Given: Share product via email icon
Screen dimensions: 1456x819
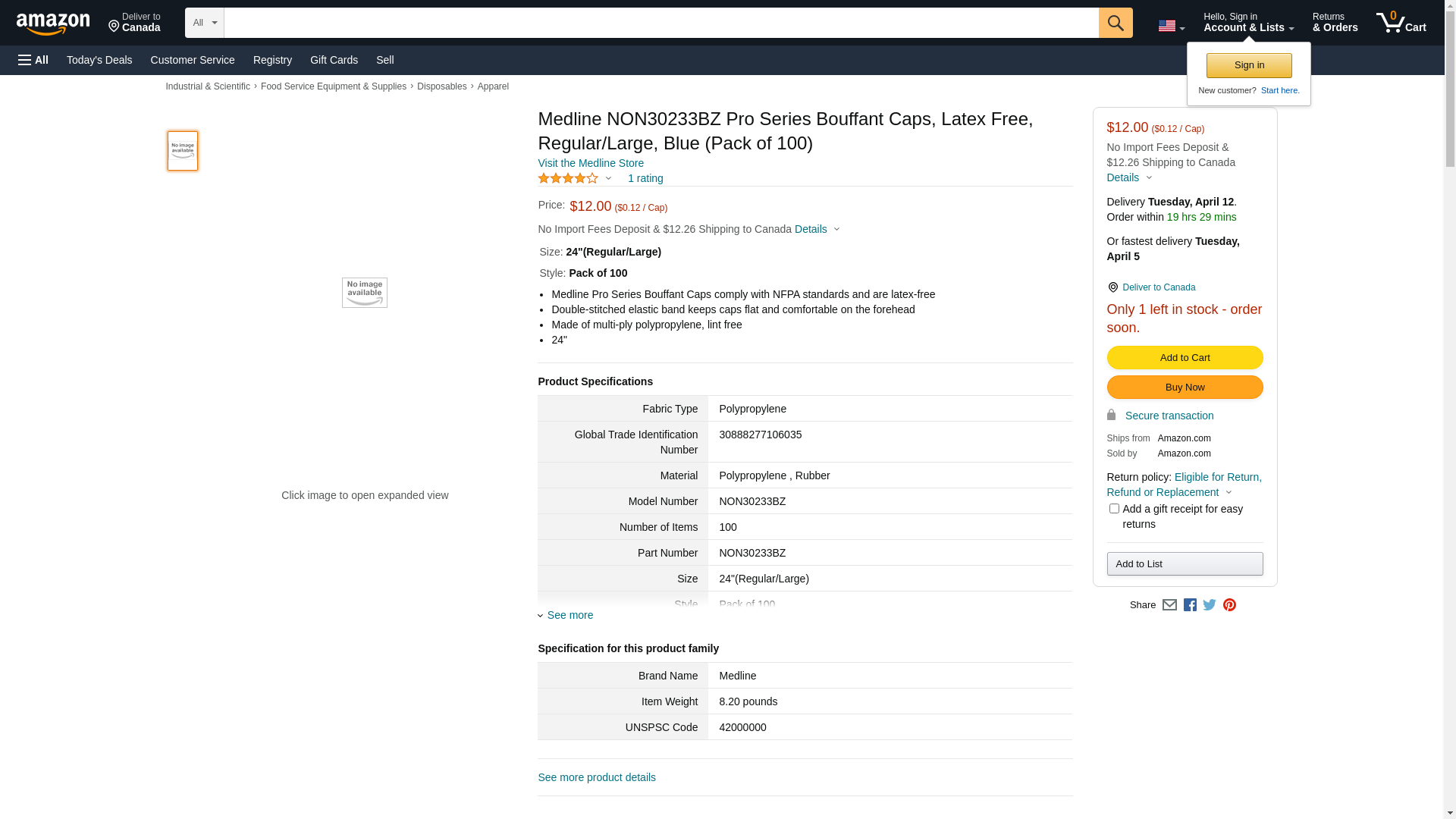Looking at the screenshot, I should pos(1169,605).
